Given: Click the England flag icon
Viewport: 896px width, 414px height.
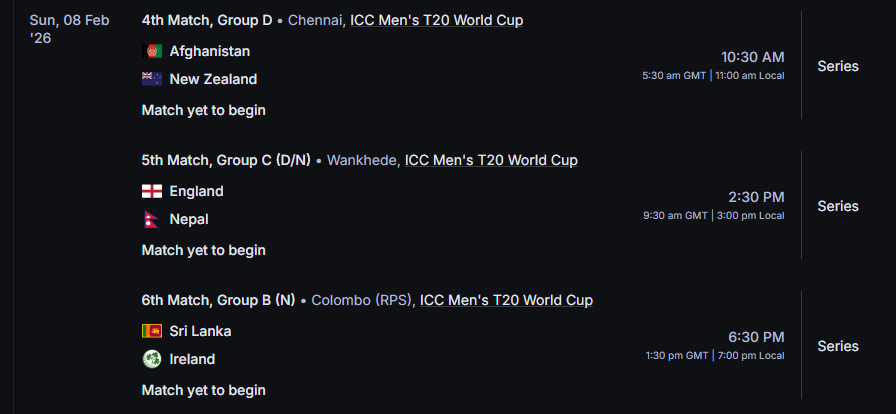Looking at the screenshot, I should pos(152,191).
